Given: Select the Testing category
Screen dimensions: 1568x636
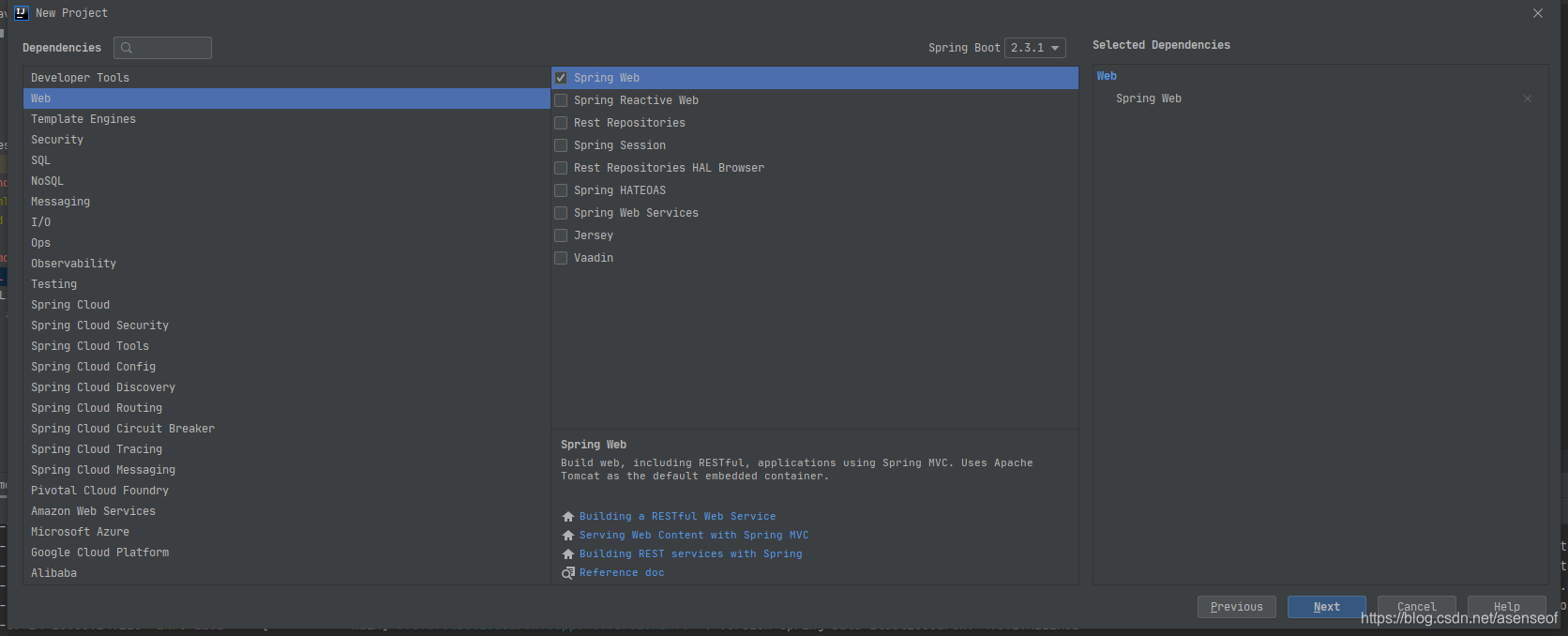Looking at the screenshot, I should [x=286, y=284].
